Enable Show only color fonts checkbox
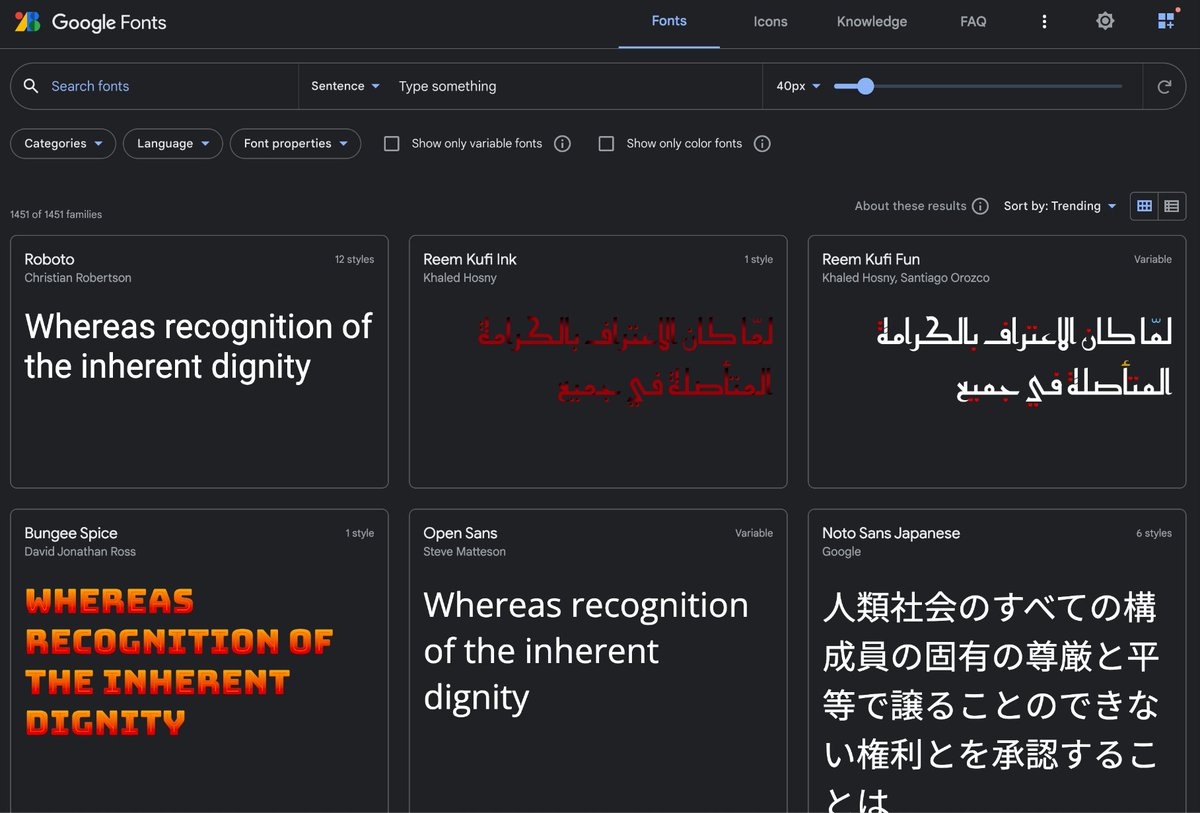 (x=606, y=144)
